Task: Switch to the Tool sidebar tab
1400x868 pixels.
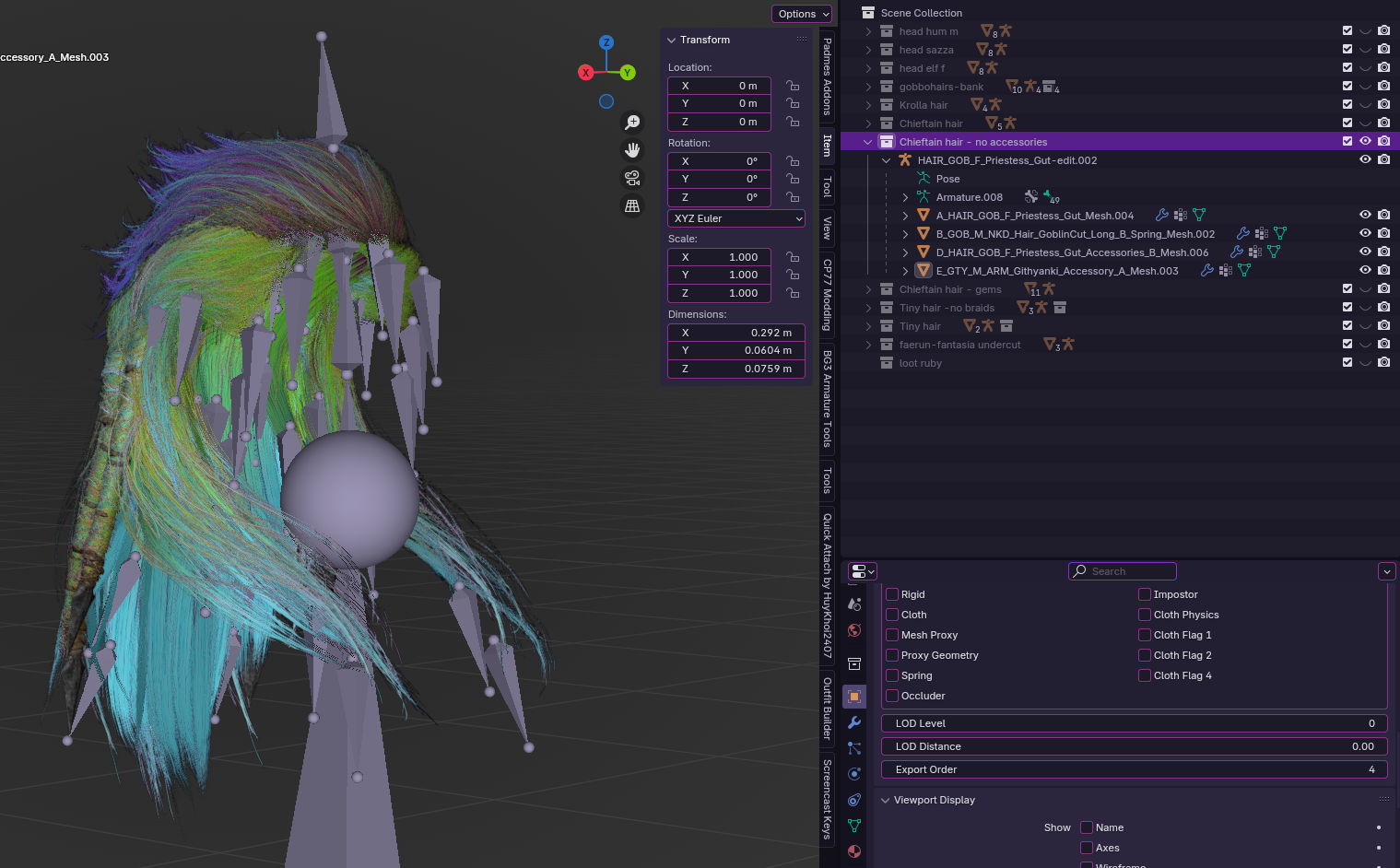Action: (827, 187)
